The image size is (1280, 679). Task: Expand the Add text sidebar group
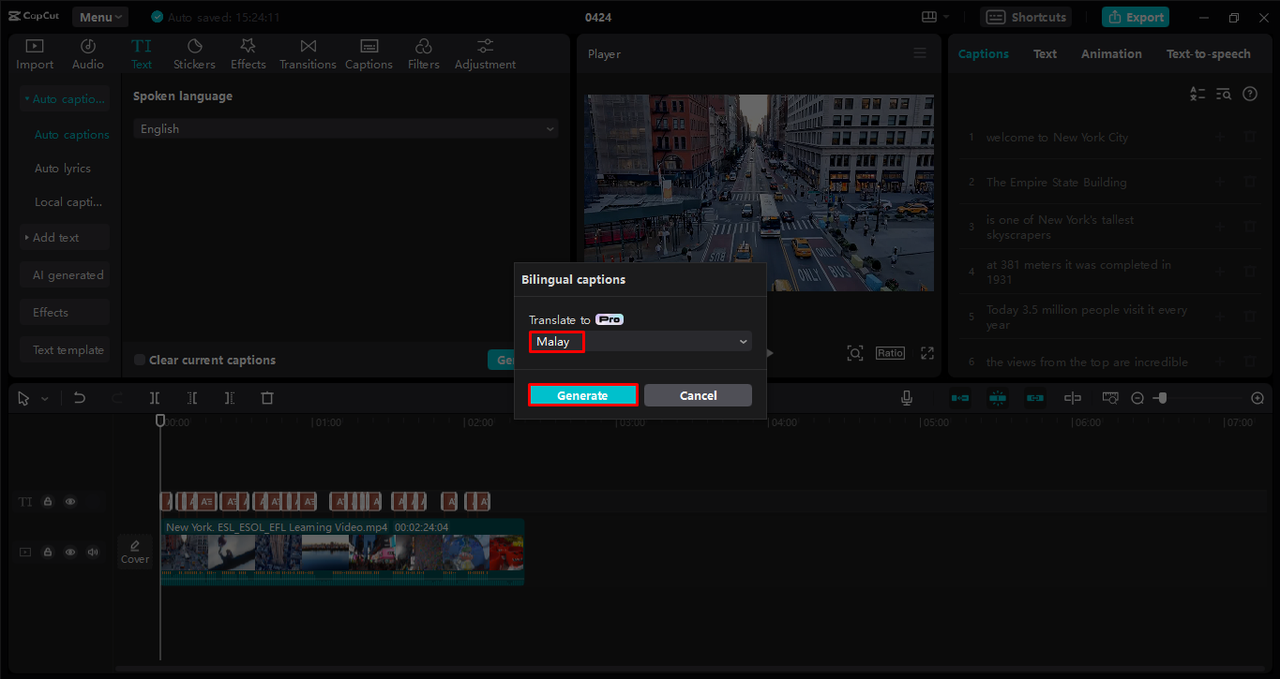tap(64, 238)
